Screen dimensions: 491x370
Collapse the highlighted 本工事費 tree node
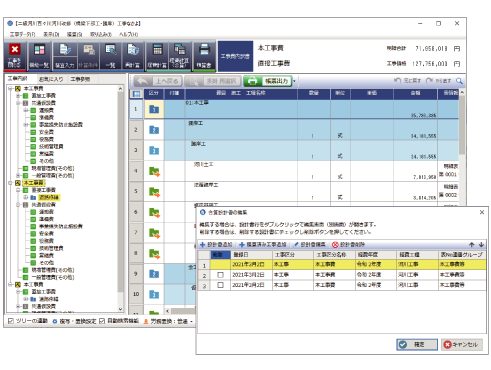point(11,183)
